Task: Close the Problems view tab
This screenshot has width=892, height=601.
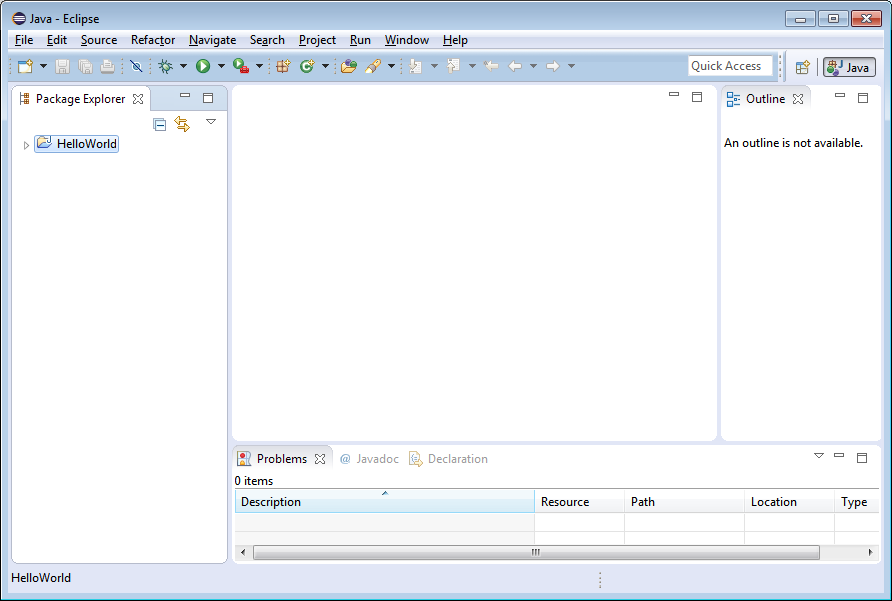Action: pyautogui.click(x=320, y=459)
